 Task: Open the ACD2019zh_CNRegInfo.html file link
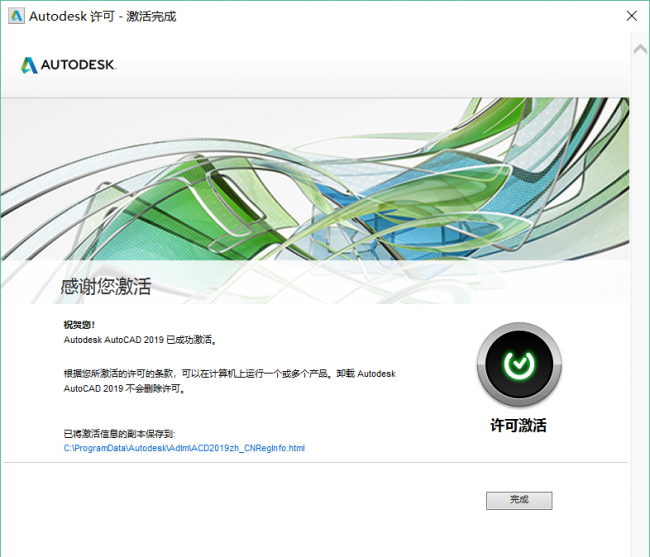click(x=184, y=448)
